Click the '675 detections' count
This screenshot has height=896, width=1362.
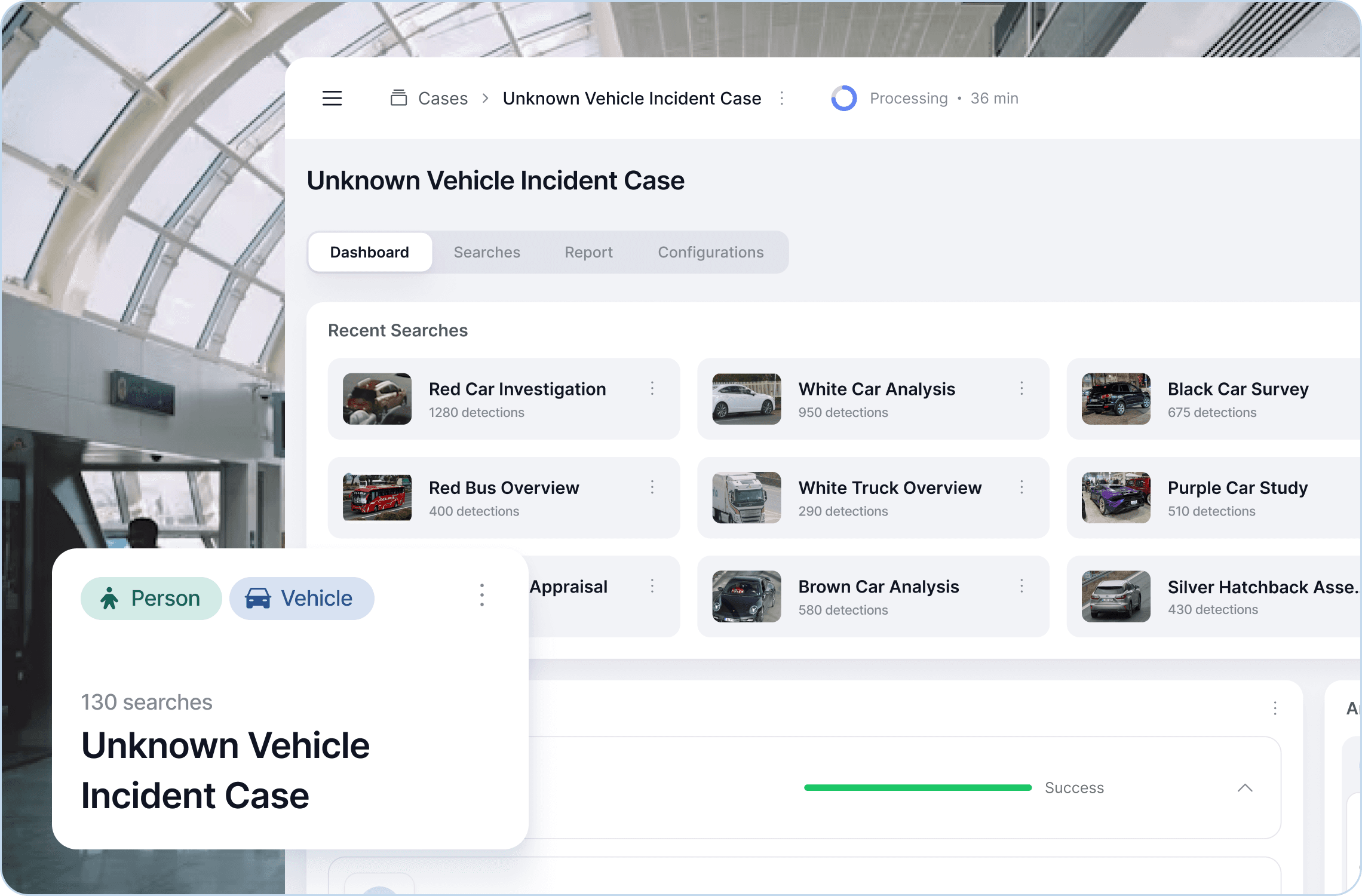1212,413
